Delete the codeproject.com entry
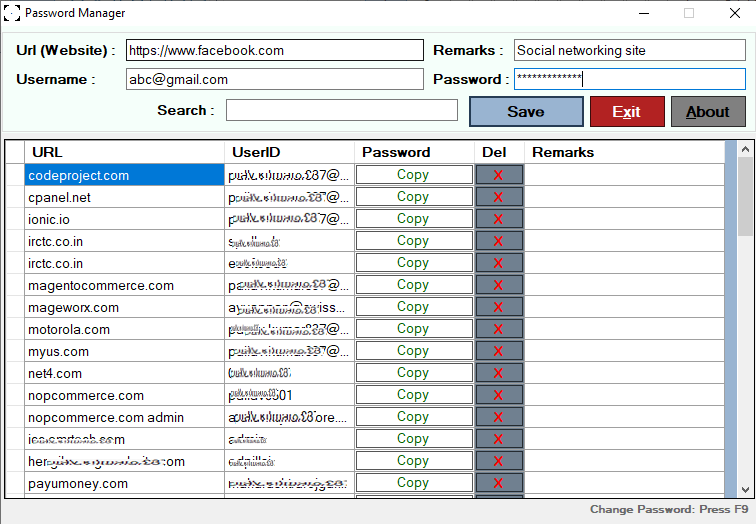The height and width of the screenshot is (524, 756). click(499, 175)
